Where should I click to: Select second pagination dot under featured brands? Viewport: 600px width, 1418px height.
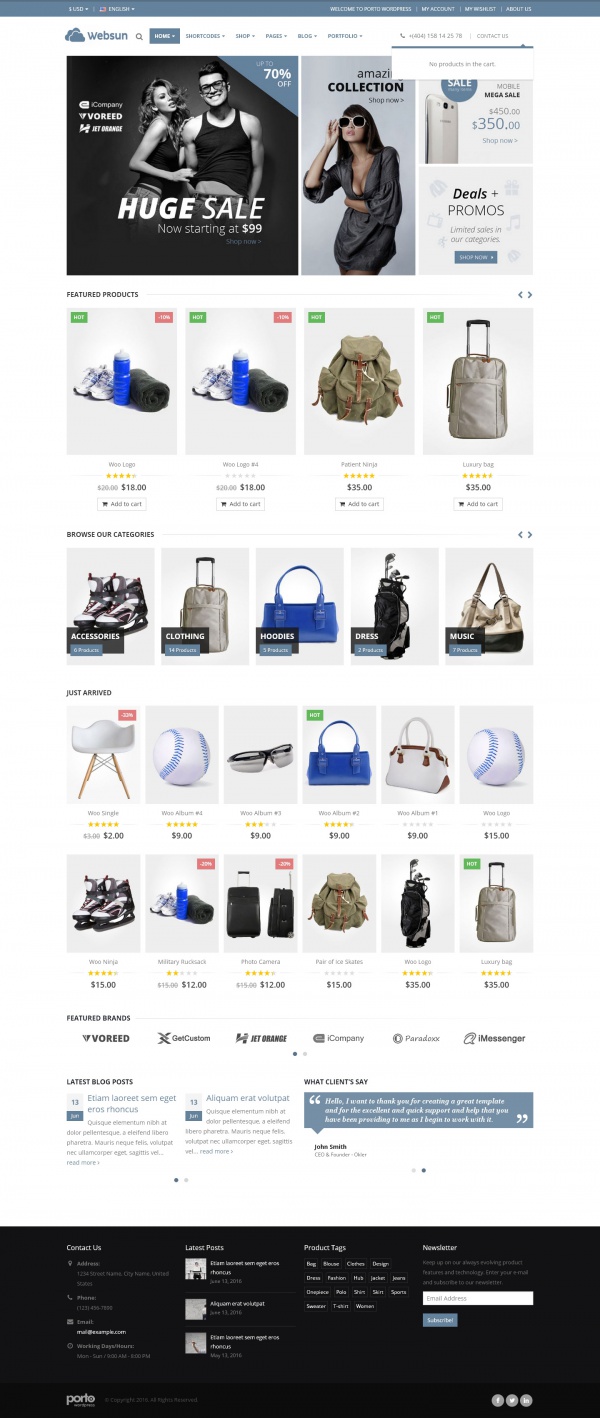tap(305, 1053)
